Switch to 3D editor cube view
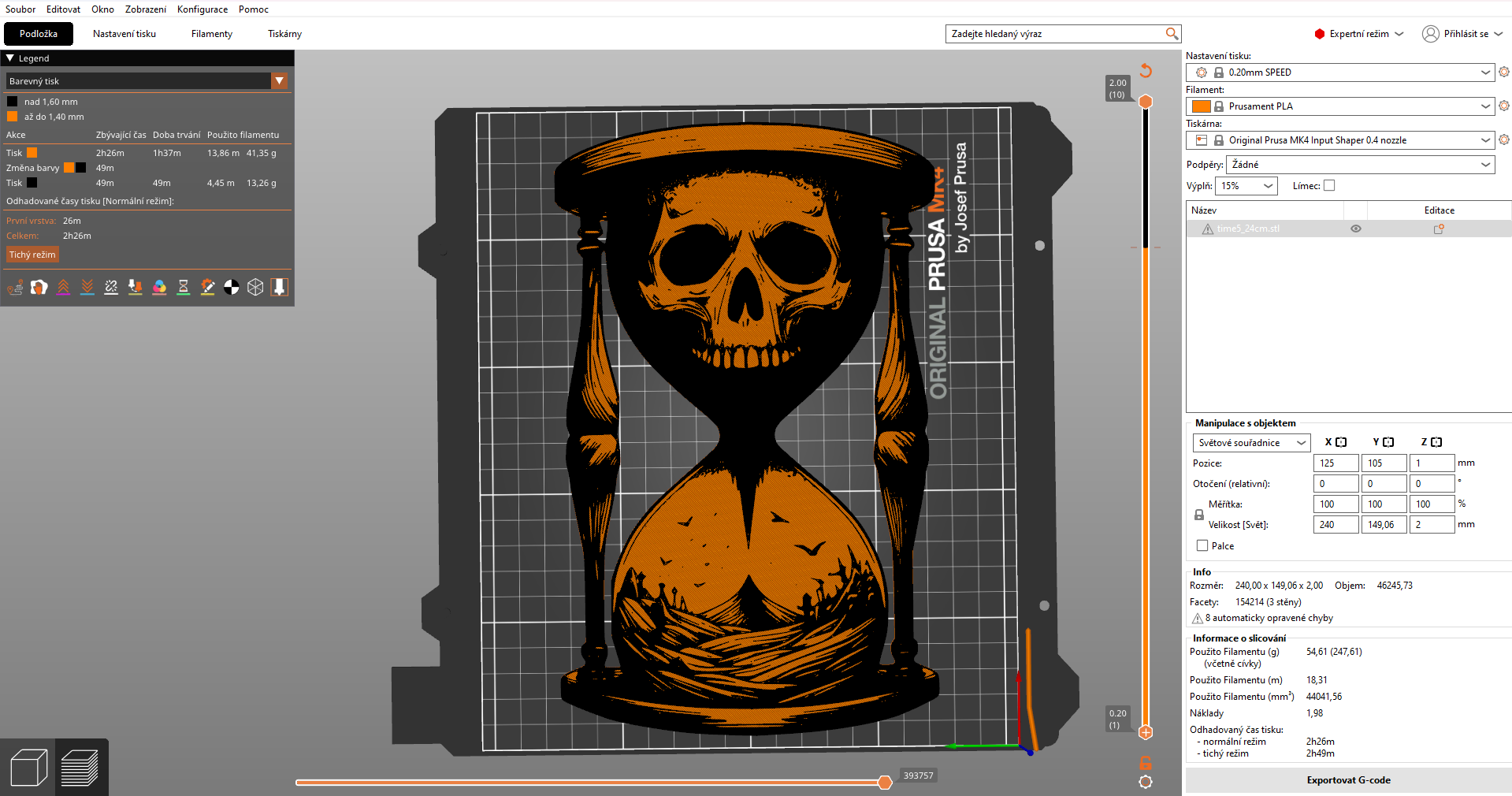This screenshot has width=1512, height=796. 28,768
